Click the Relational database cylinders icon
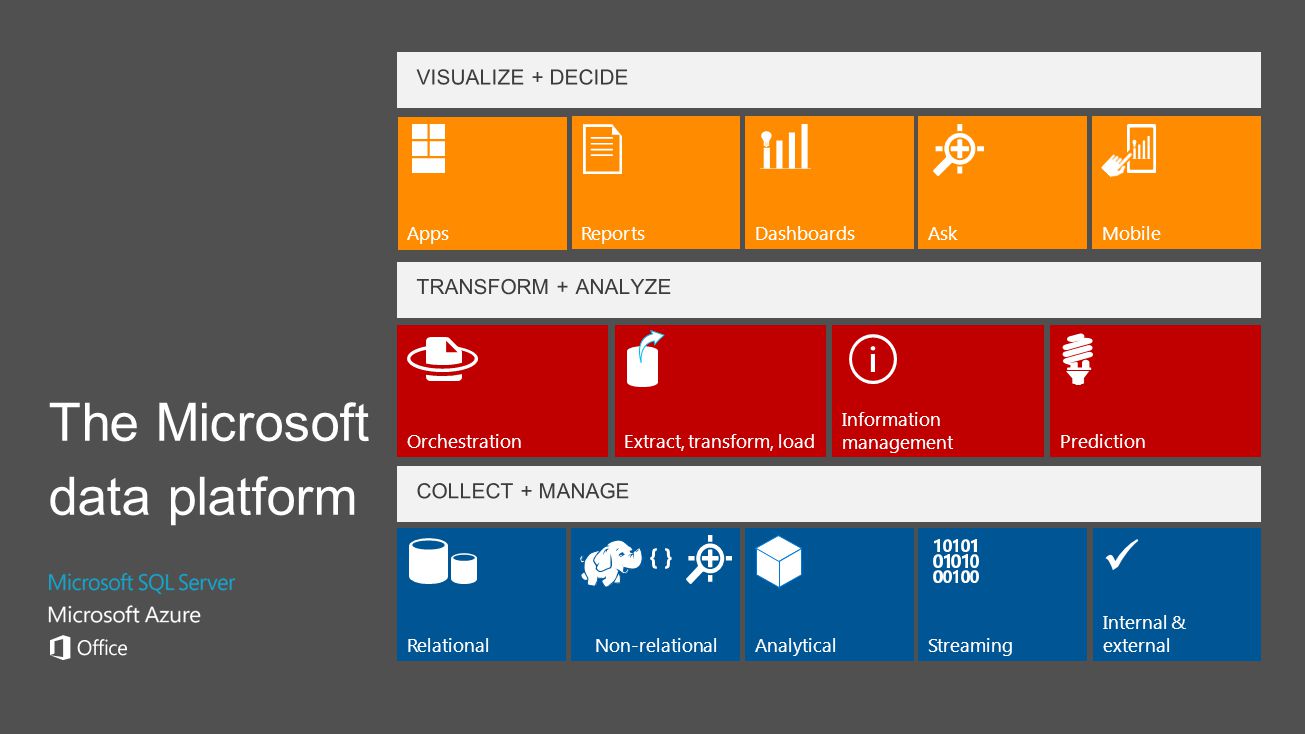Viewport: 1305px width, 734px height. tap(443, 561)
